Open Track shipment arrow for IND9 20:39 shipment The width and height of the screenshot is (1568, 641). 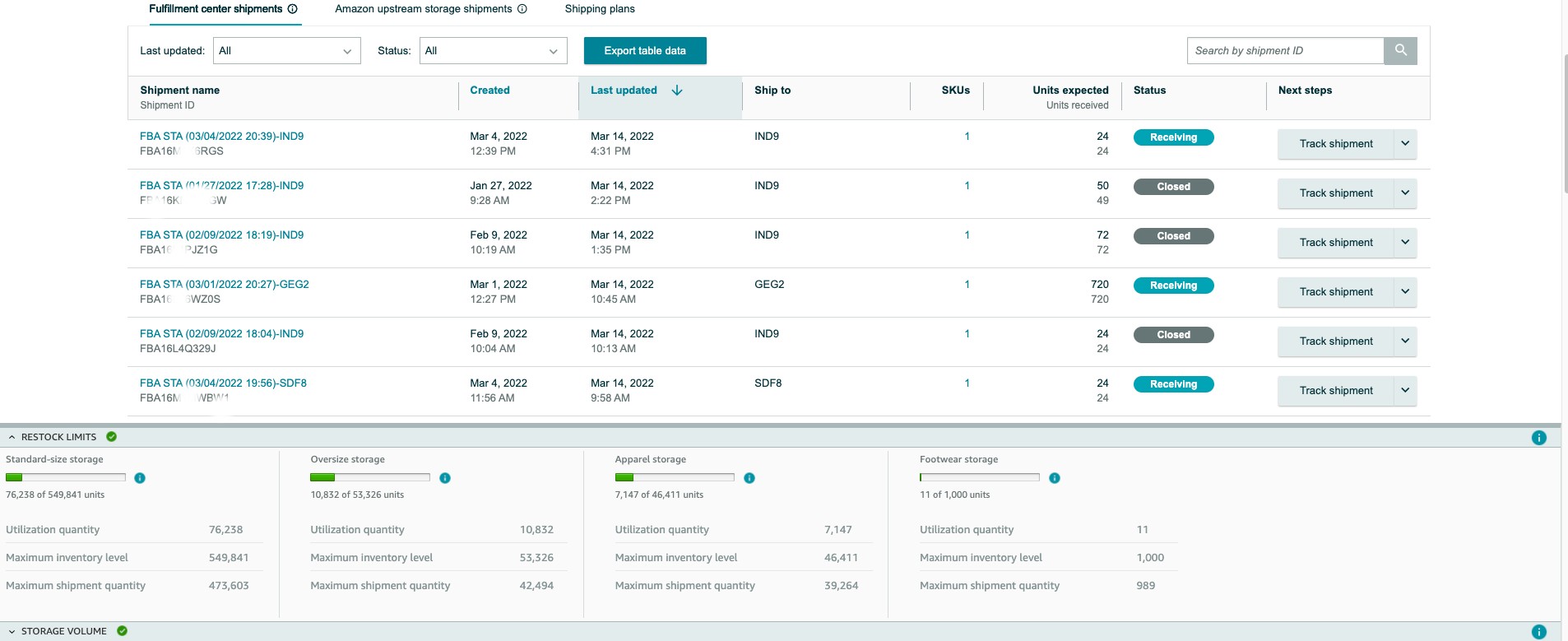1405,144
